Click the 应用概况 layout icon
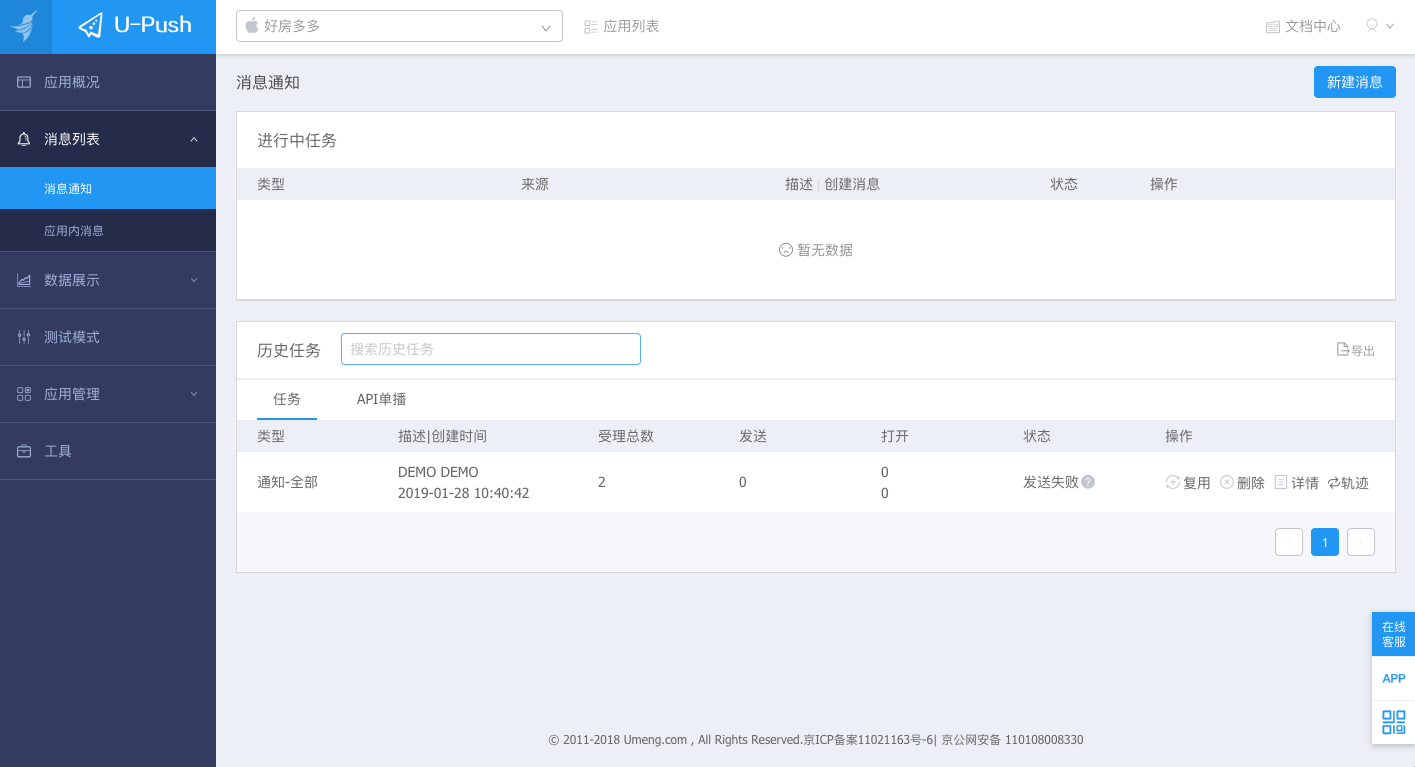Screen dimensions: 1415x767 pyautogui.click(x=24, y=82)
